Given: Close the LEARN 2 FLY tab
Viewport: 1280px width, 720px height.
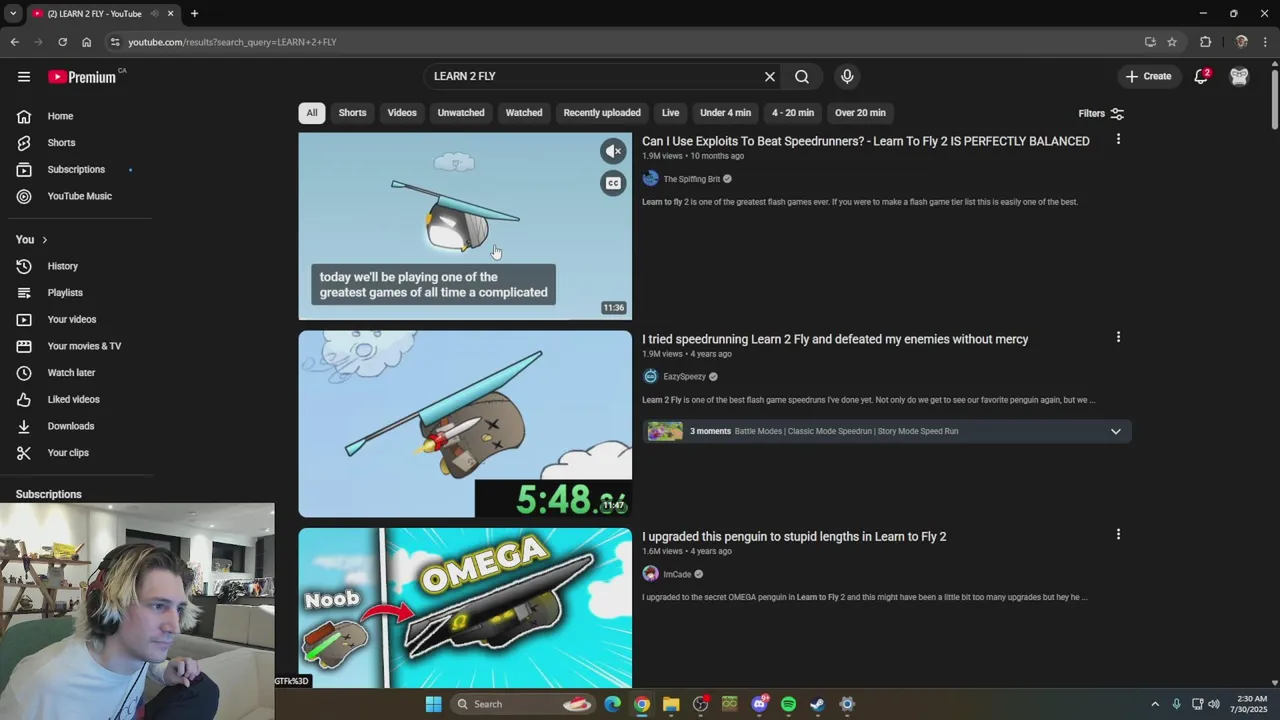Looking at the screenshot, I should 170,13.
